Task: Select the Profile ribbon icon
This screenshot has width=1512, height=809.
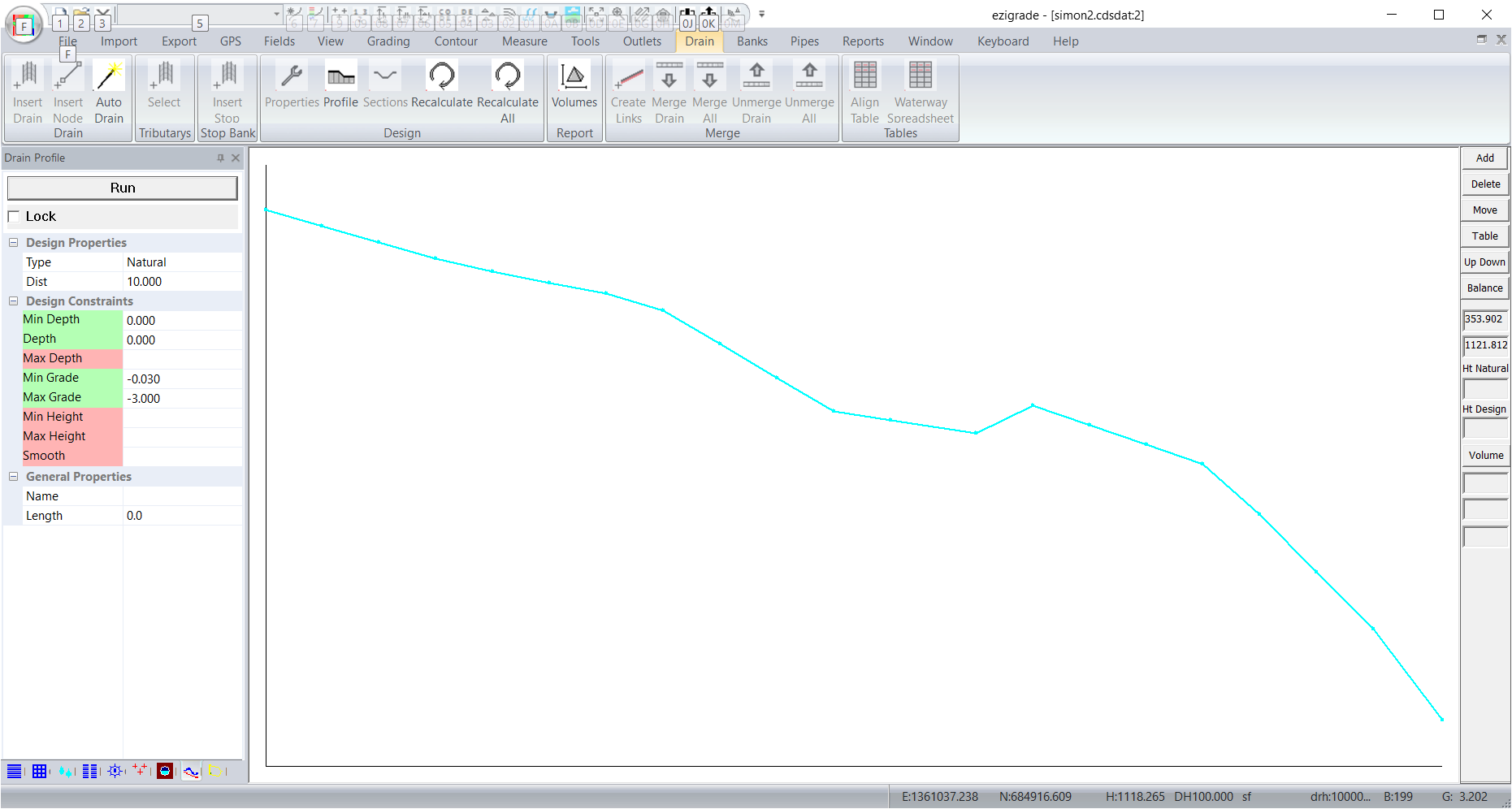Action: click(x=340, y=78)
